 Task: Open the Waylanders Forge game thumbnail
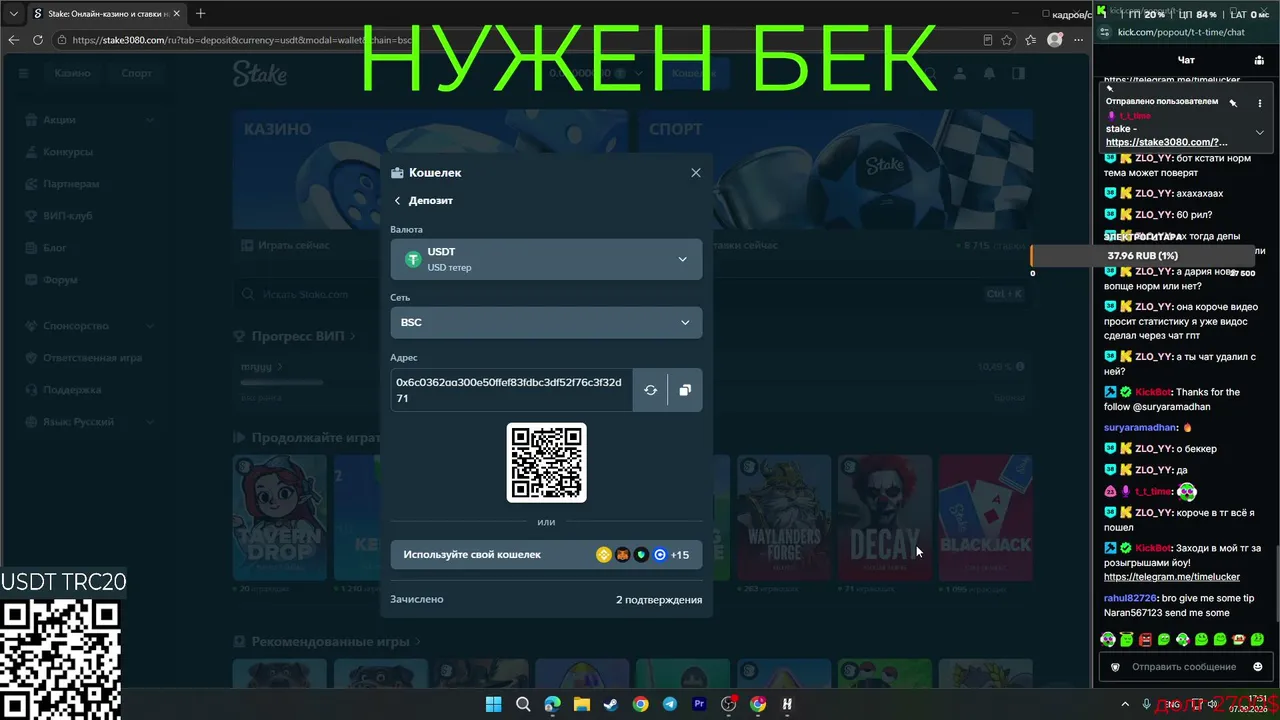(784, 517)
